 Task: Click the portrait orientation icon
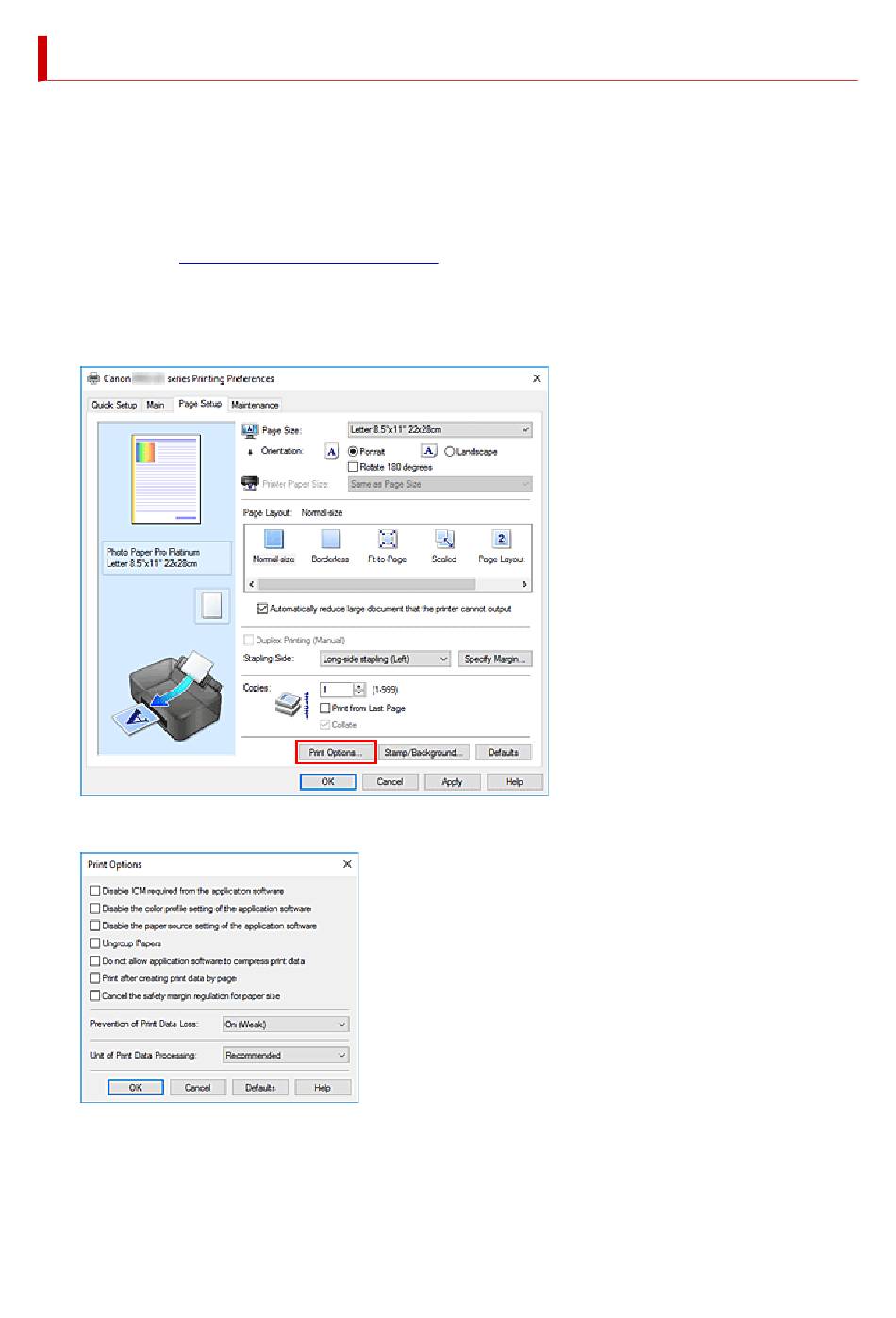(x=332, y=452)
